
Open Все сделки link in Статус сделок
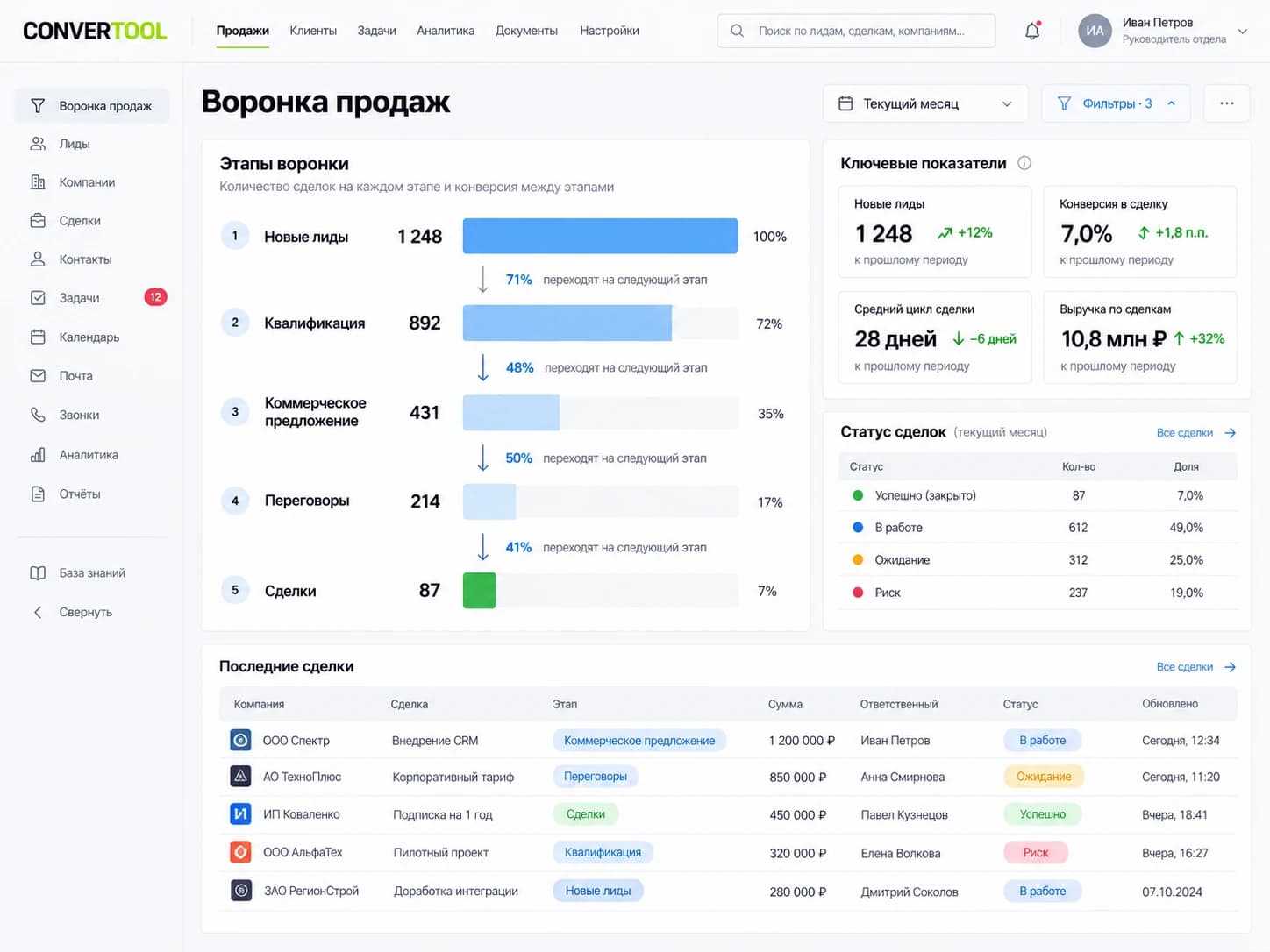pyautogui.click(x=1196, y=433)
